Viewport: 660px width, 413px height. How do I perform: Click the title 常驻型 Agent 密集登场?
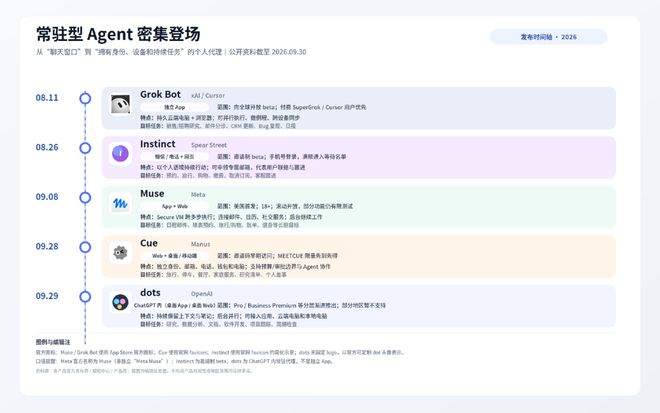pos(118,34)
